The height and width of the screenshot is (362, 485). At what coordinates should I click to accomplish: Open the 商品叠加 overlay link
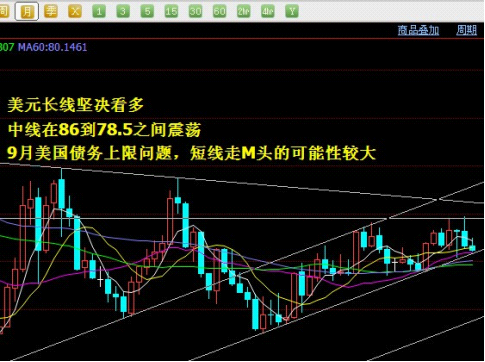point(418,30)
